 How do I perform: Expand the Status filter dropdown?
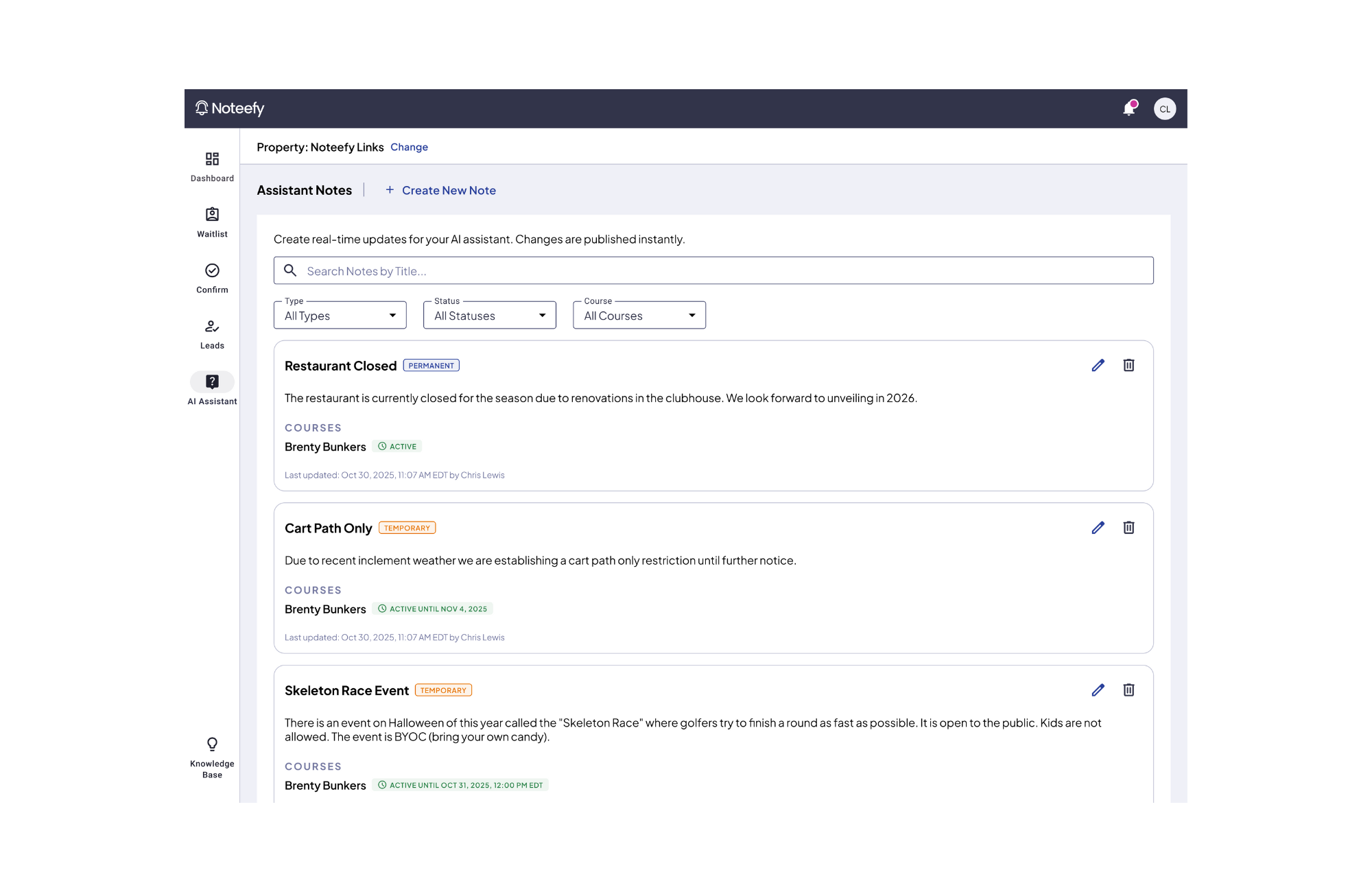489,316
